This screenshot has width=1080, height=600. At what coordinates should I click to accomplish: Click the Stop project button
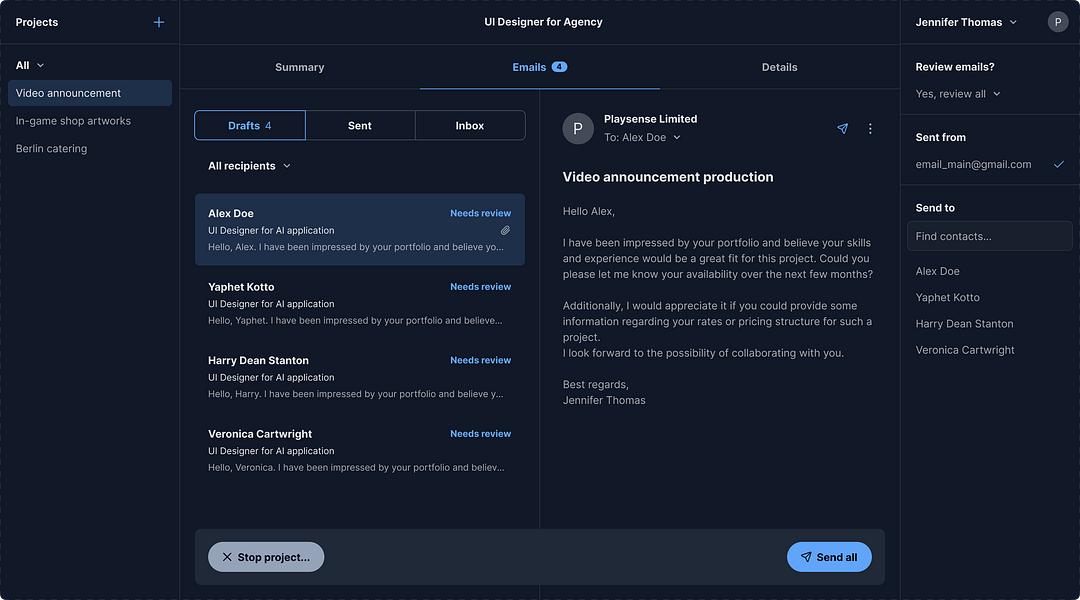click(266, 557)
